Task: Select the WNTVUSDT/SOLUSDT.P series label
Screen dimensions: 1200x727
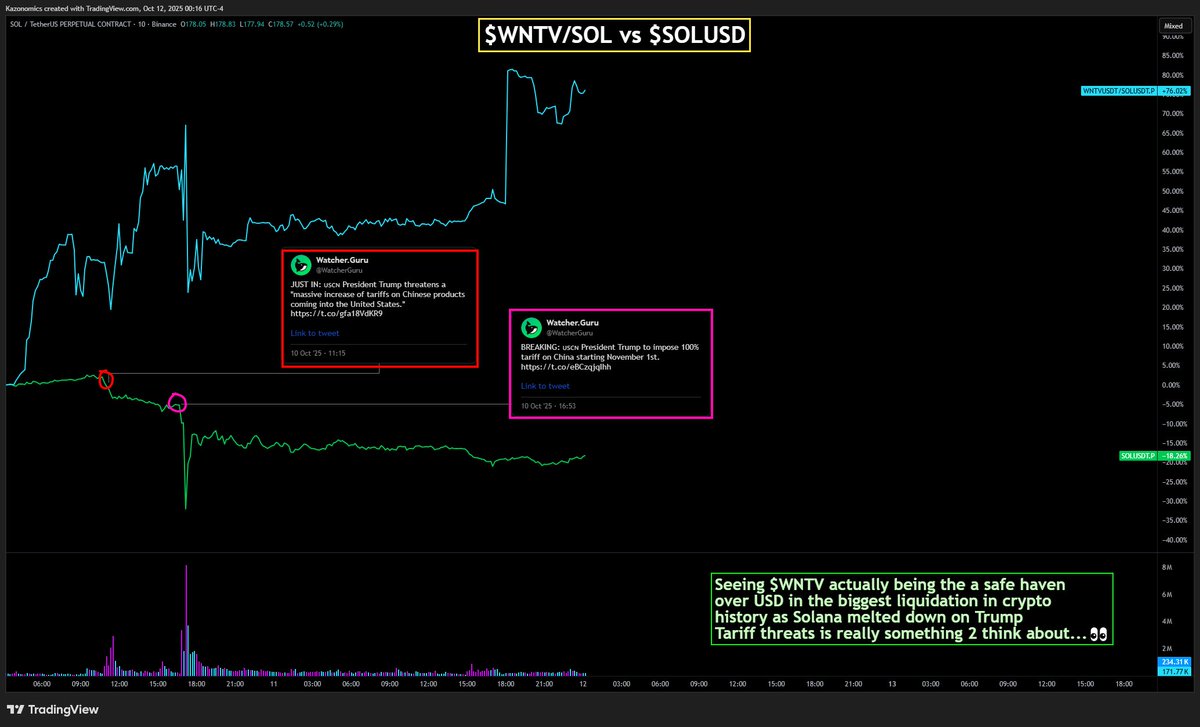Action: (1117, 91)
